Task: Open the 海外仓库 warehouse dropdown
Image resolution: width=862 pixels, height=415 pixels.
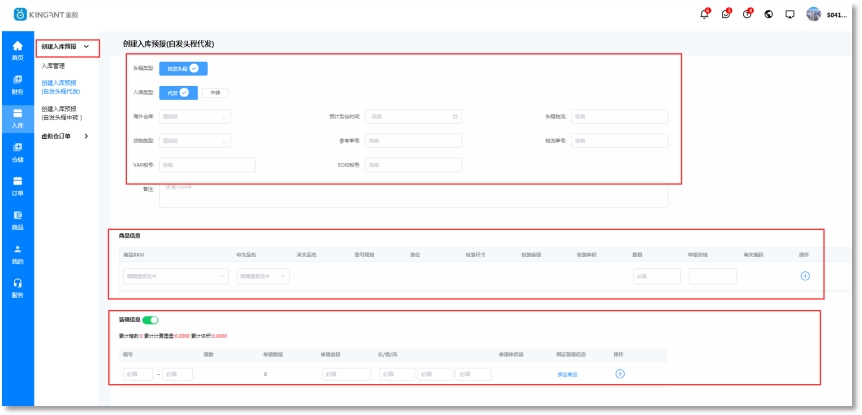Action: (195, 117)
